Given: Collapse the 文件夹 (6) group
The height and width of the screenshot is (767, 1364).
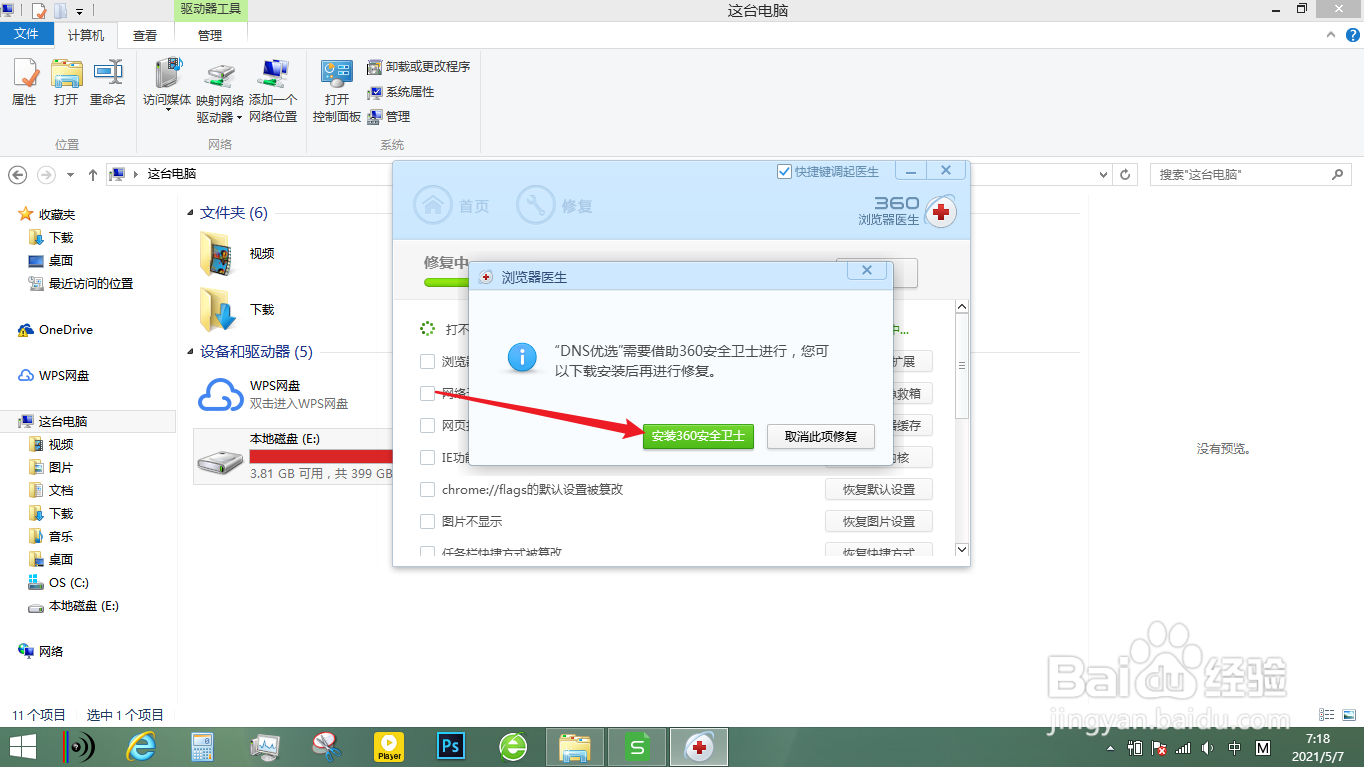Looking at the screenshot, I should 191,213.
